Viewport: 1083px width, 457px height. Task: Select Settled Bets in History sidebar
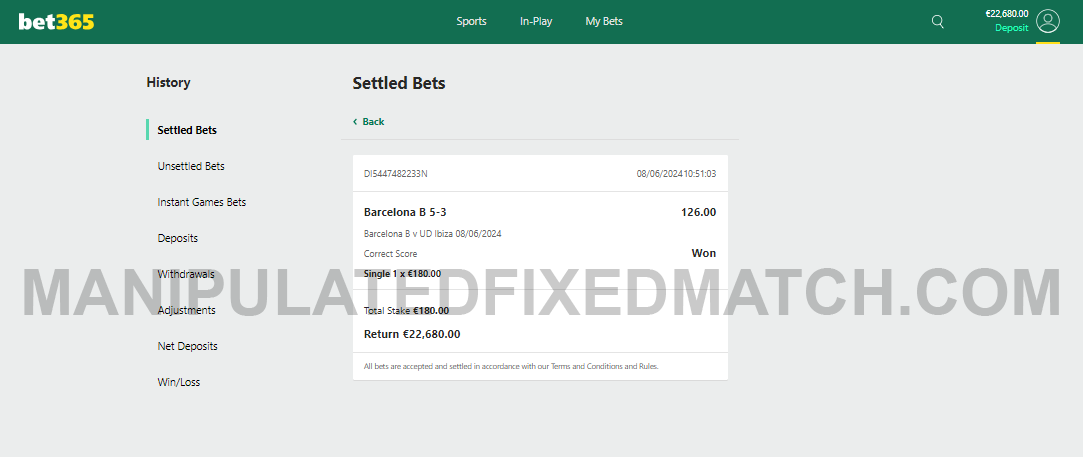tap(187, 130)
